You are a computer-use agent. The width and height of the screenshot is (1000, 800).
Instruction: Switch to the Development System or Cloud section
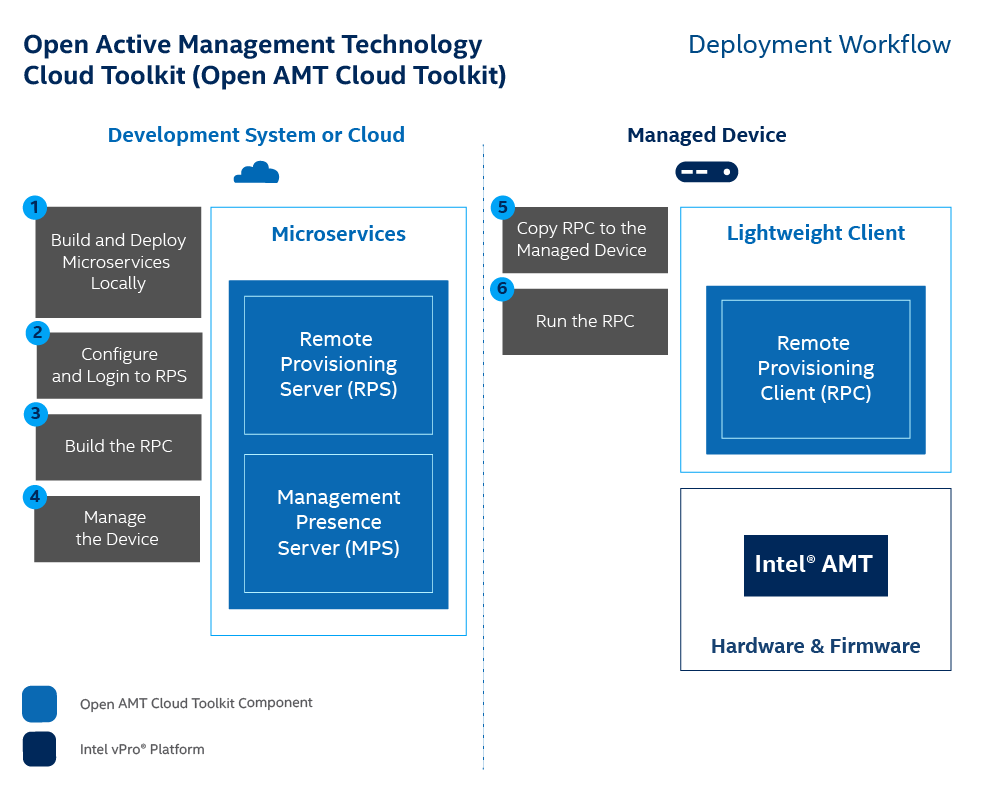pyautogui.click(x=257, y=134)
